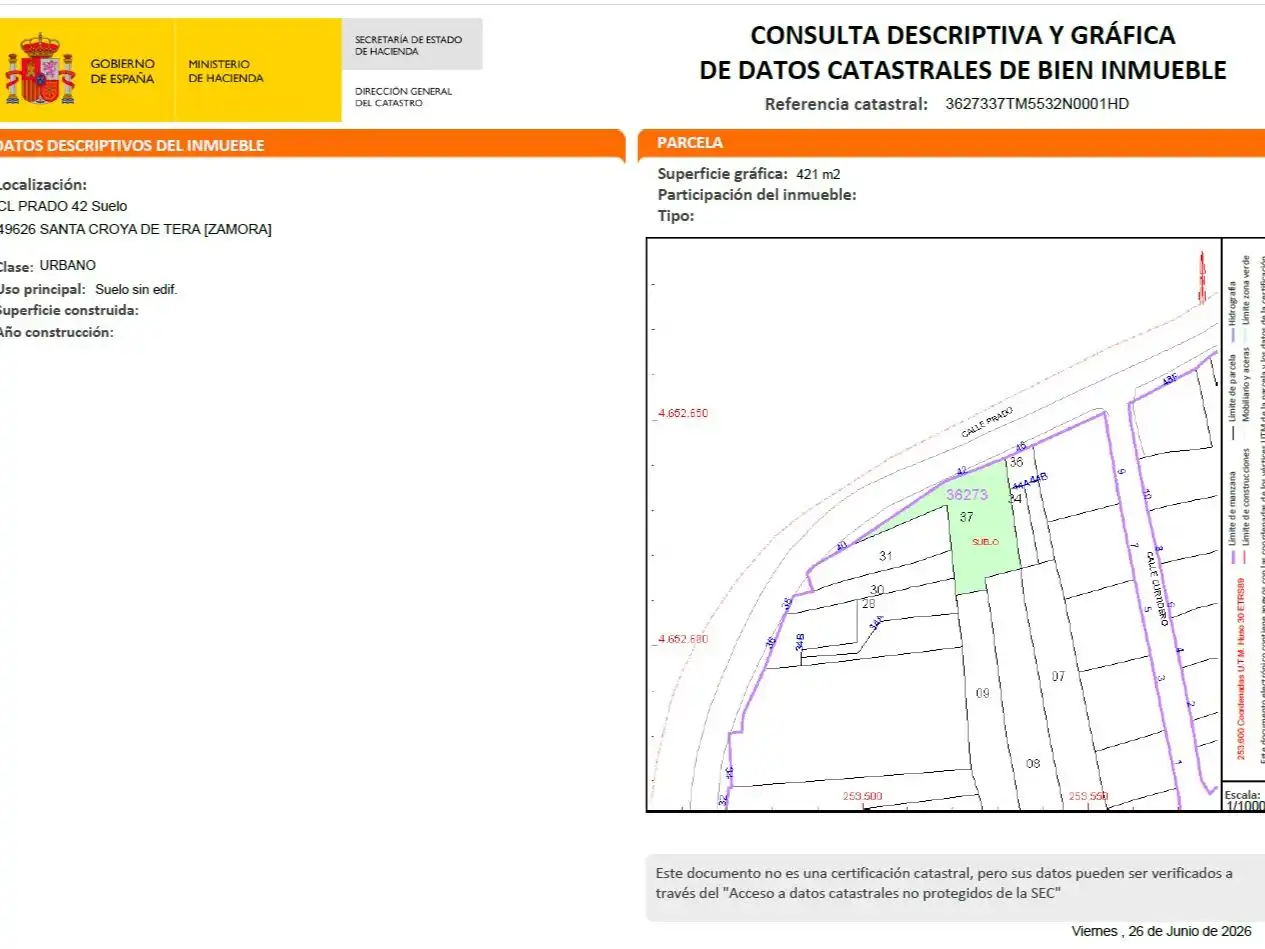Image resolution: width=1265 pixels, height=949 pixels.
Task: Click address 'CL PRADO 42 Suelo'
Action: (63, 206)
